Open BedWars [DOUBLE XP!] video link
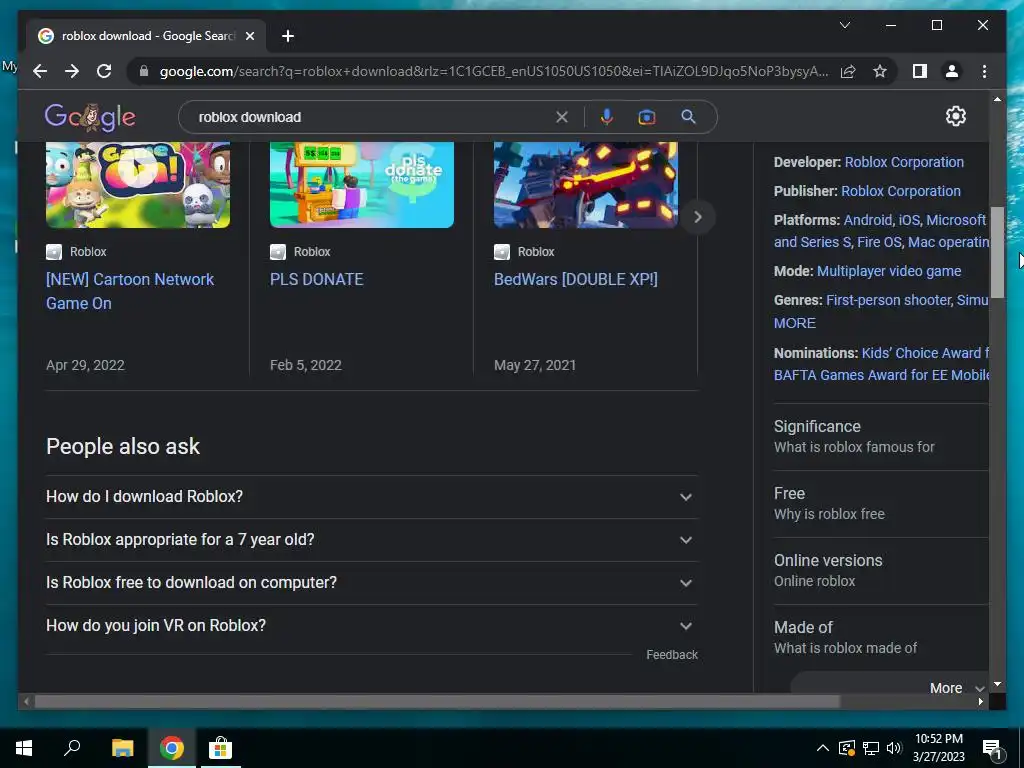This screenshot has width=1024, height=768. (575, 279)
